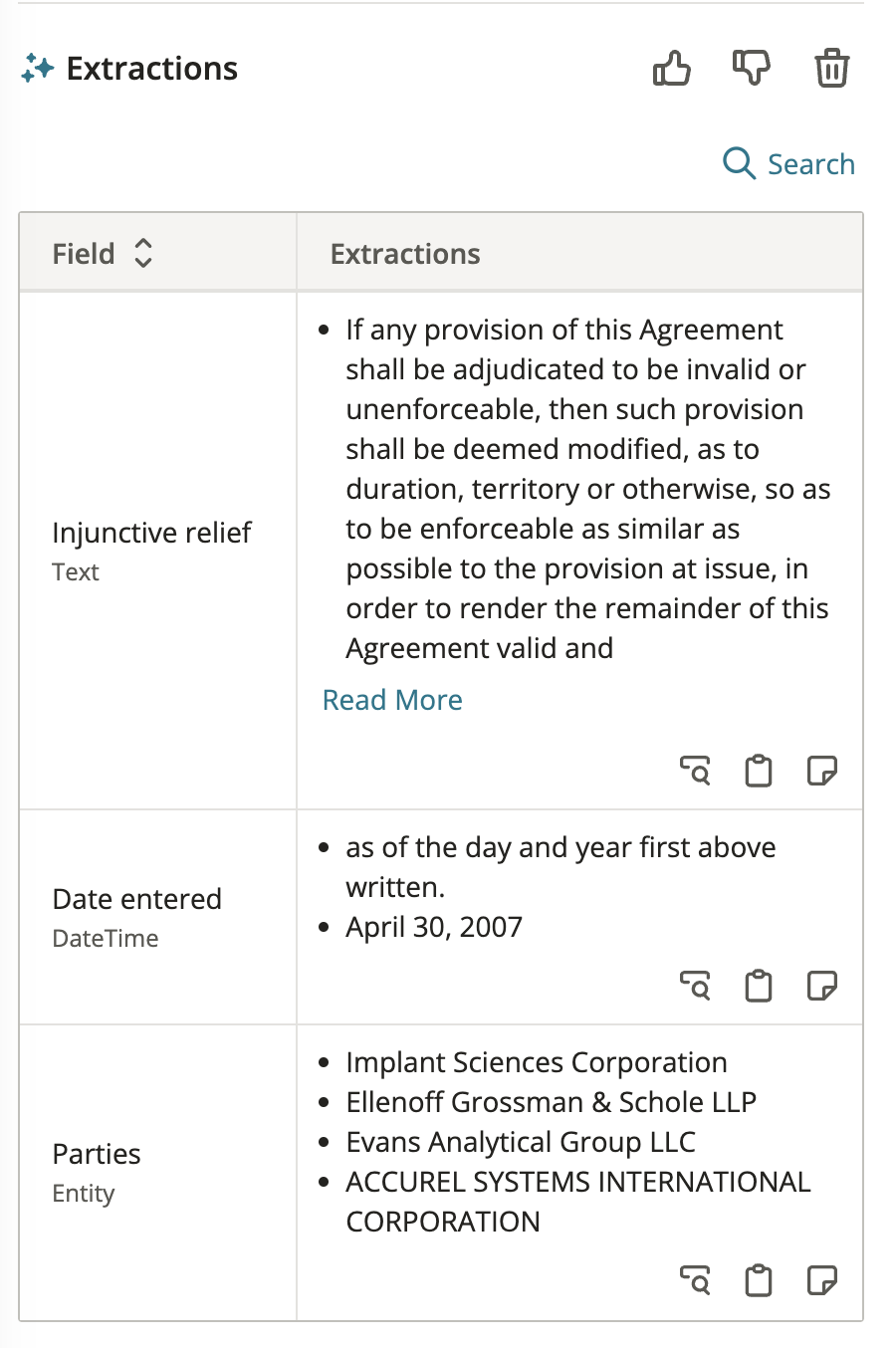The width and height of the screenshot is (896, 1348).
Task: Add a note to the Injunctive relief extraction
Action: tap(821, 770)
